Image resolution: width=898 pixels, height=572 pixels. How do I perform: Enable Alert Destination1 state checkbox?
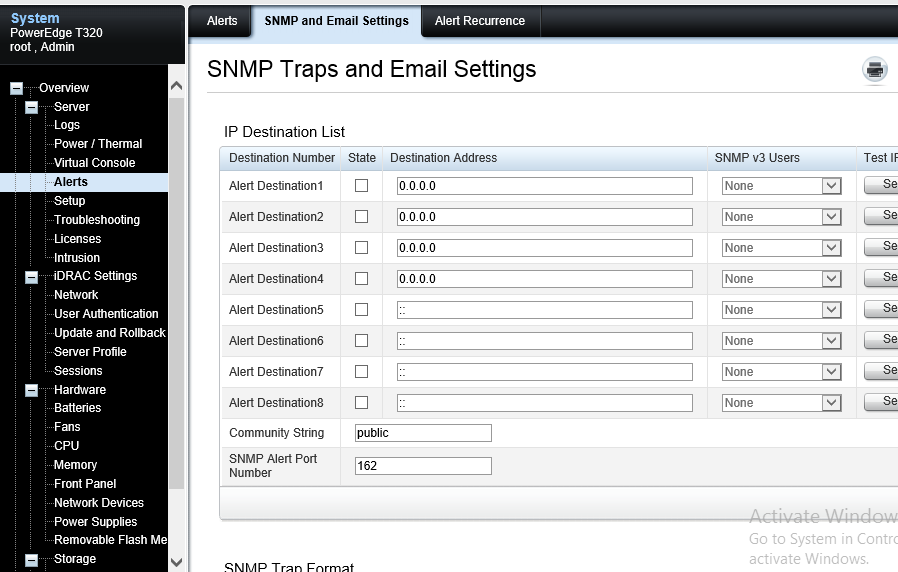361,186
